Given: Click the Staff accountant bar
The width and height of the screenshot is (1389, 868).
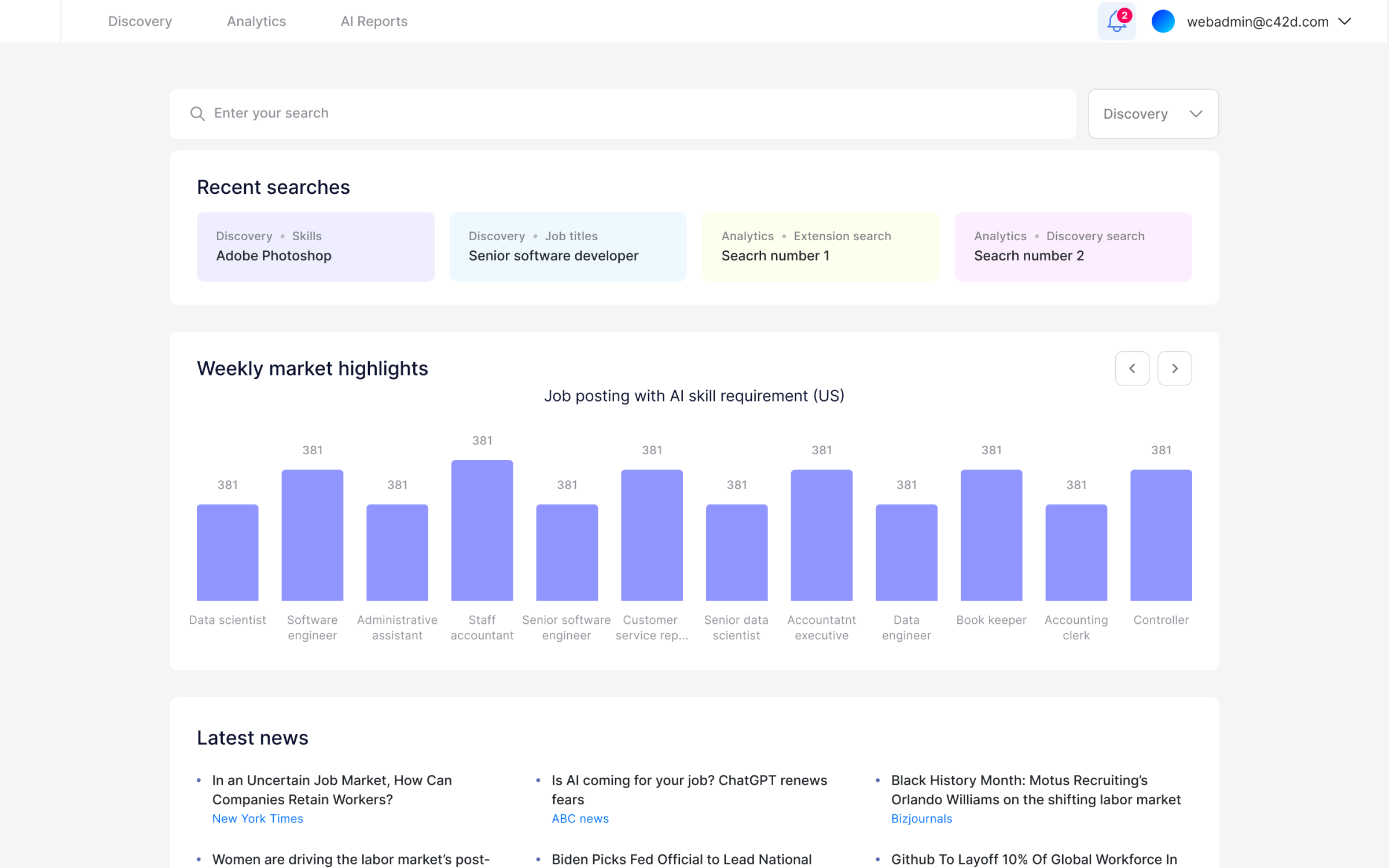Looking at the screenshot, I should coord(482,530).
